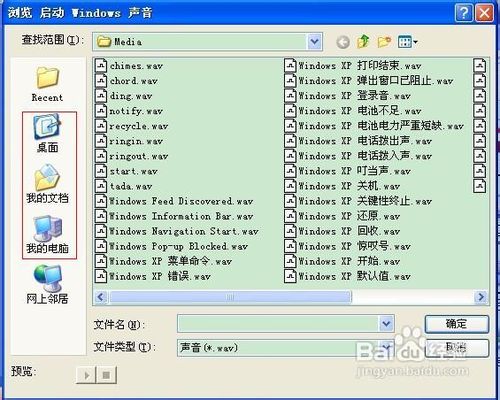Expand the 查找范围 Media dropdown

click(x=314, y=42)
